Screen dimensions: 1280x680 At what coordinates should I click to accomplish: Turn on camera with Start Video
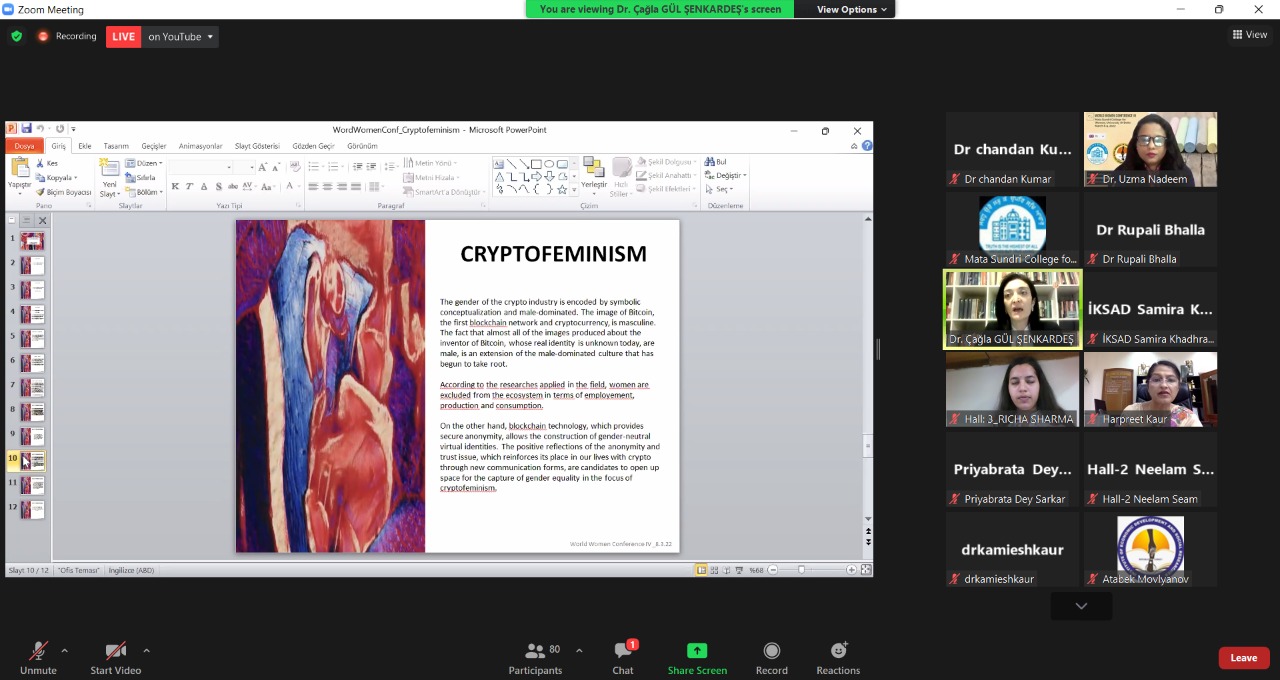[x=115, y=658]
